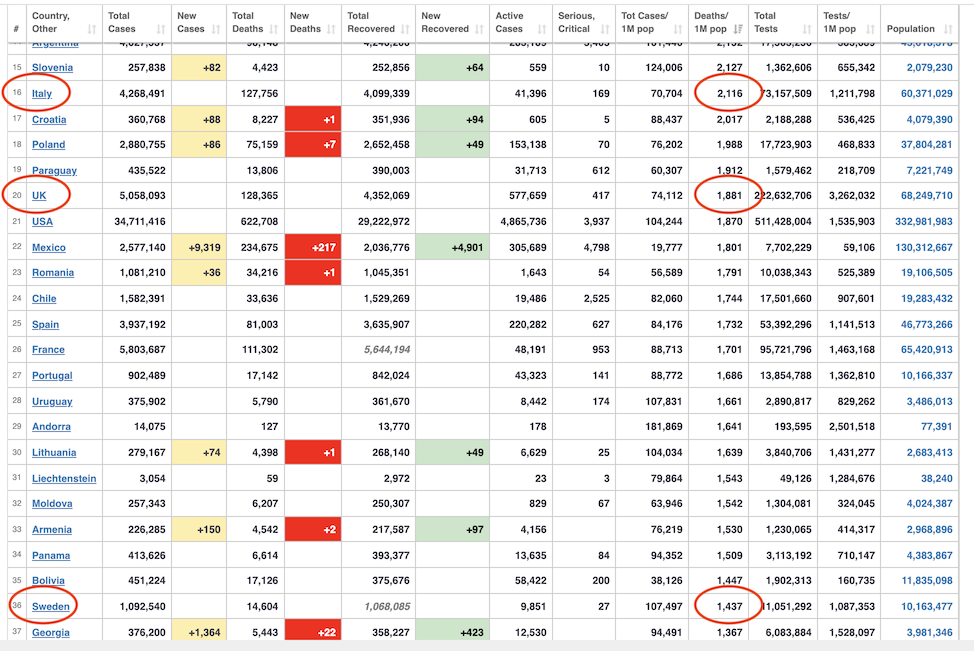Sort table by Total Recovered column
This screenshot has width=974, height=651.
click(378, 23)
